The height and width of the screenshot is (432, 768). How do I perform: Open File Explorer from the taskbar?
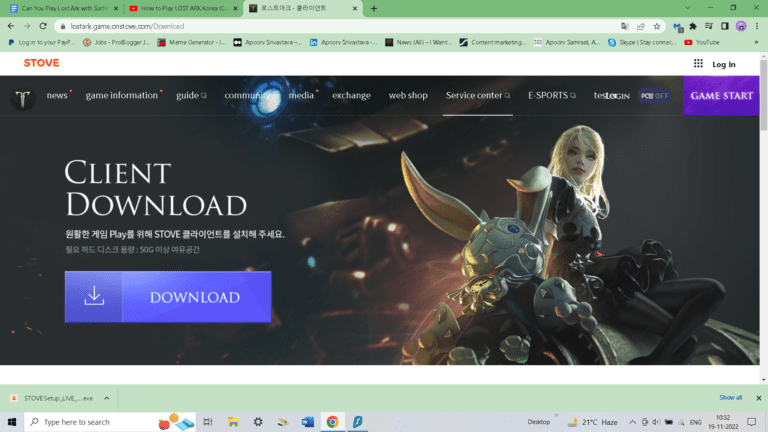pos(233,422)
